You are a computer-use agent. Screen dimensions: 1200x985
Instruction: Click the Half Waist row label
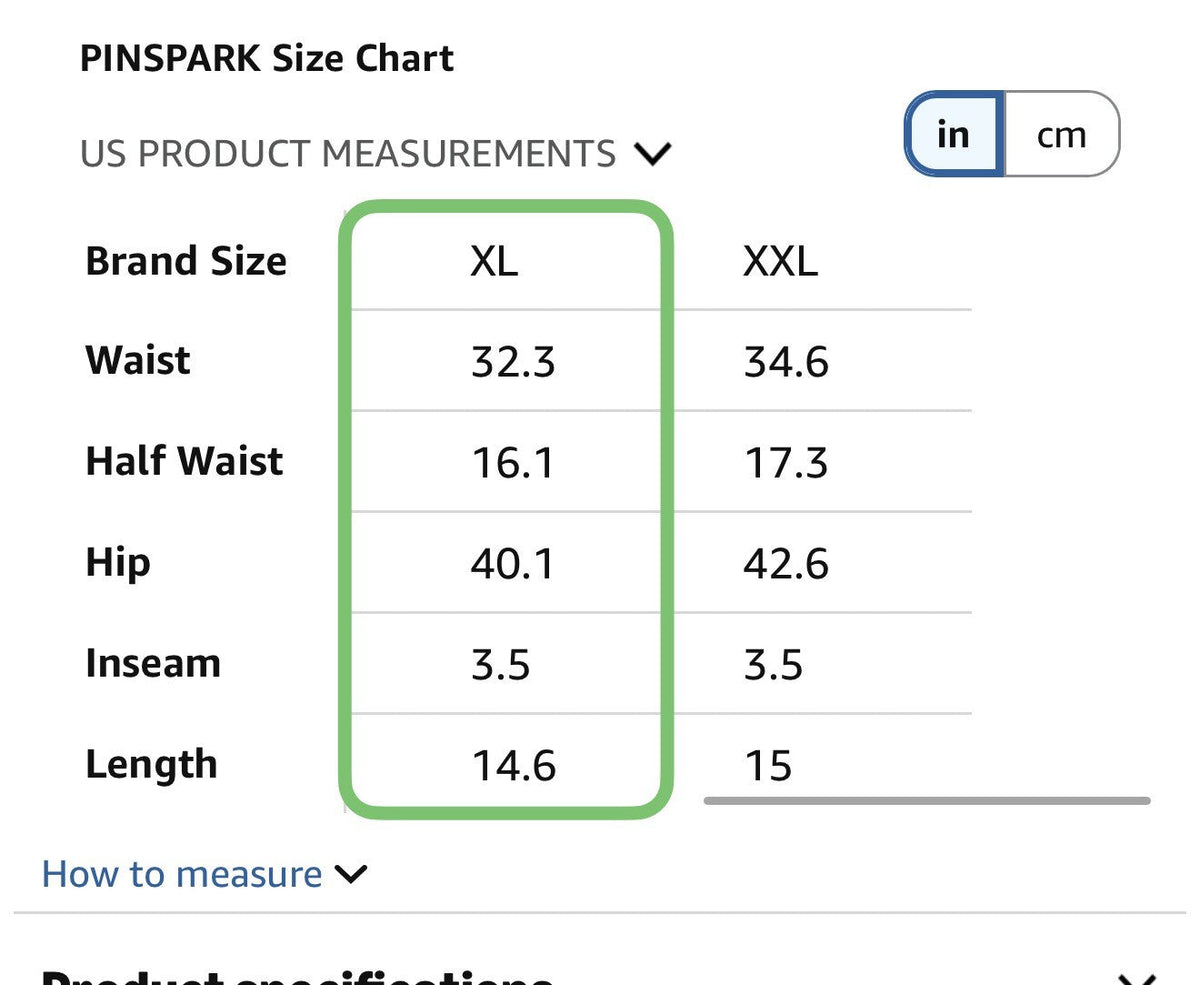tap(184, 461)
